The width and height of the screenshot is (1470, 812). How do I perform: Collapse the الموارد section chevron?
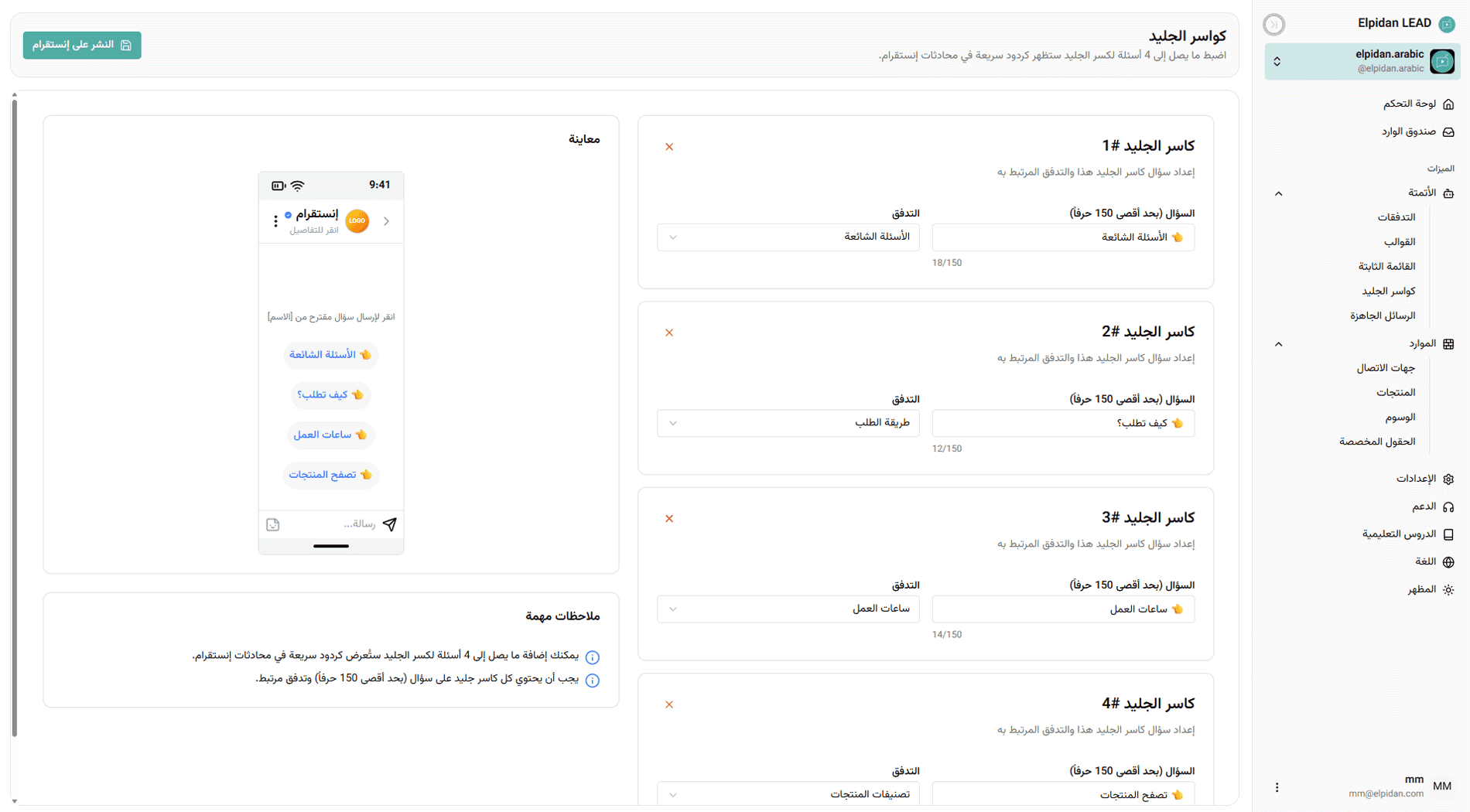pyautogui.click(x=1278, y=344)
